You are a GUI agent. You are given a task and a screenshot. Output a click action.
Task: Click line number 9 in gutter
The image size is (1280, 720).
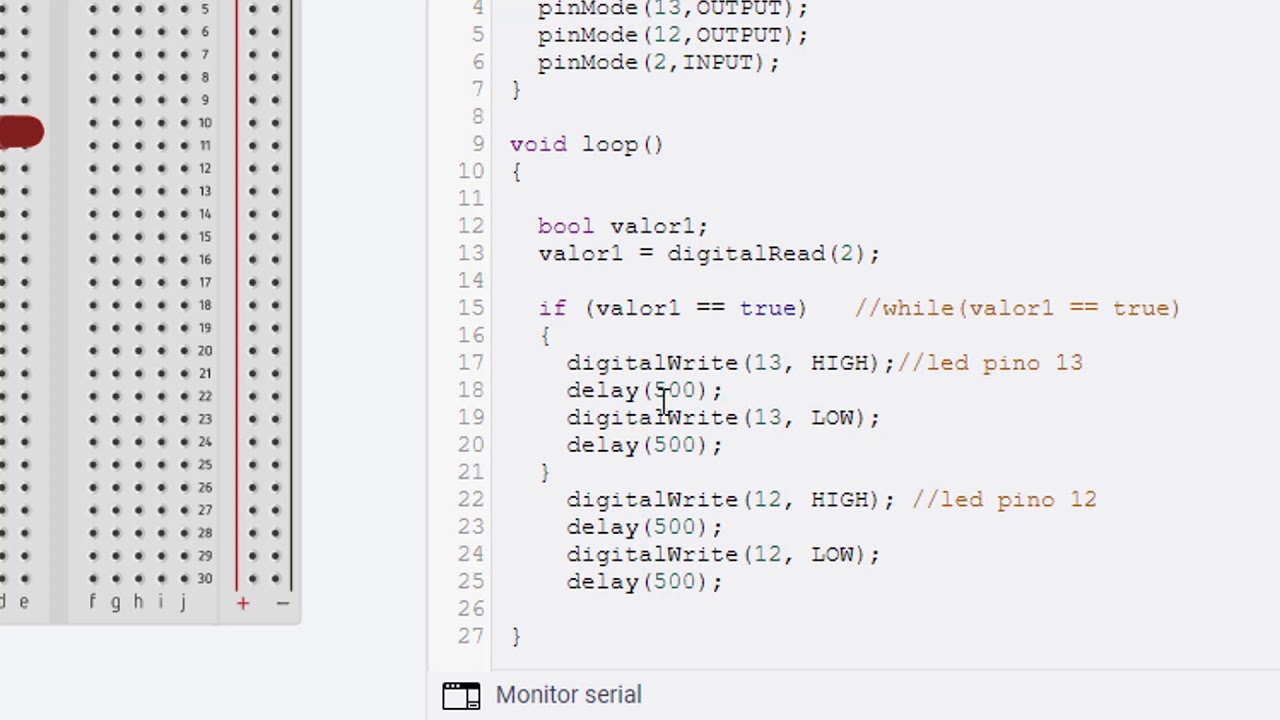pyautogui.click(x=478, y=144)
